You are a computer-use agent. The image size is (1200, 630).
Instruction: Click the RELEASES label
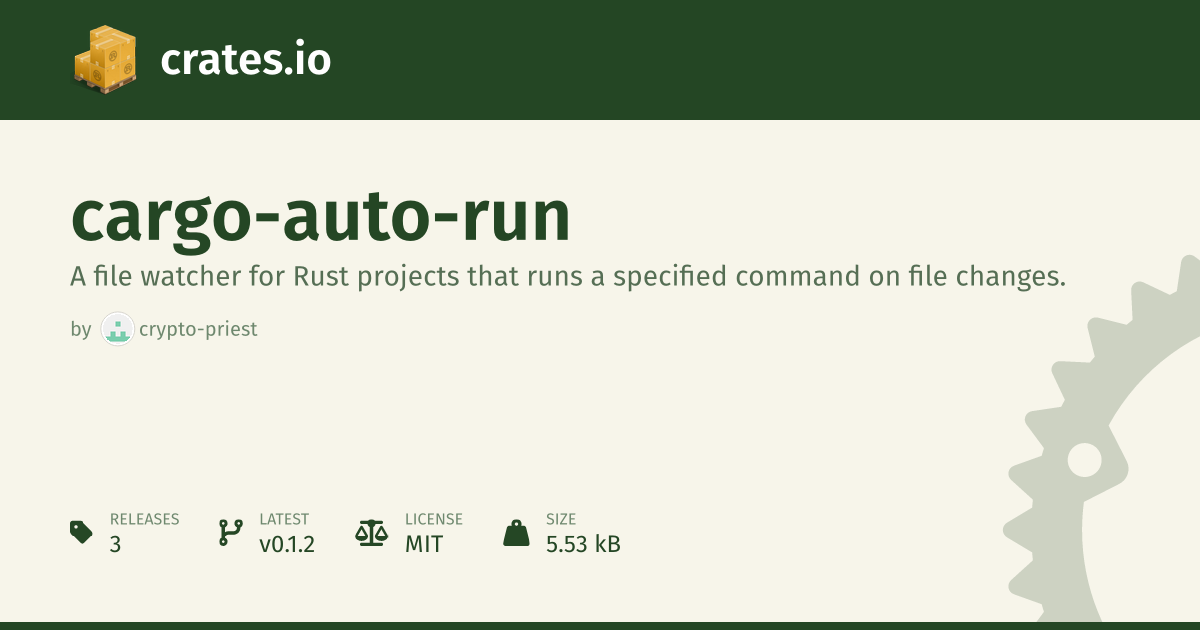click(x=144, y=519)
